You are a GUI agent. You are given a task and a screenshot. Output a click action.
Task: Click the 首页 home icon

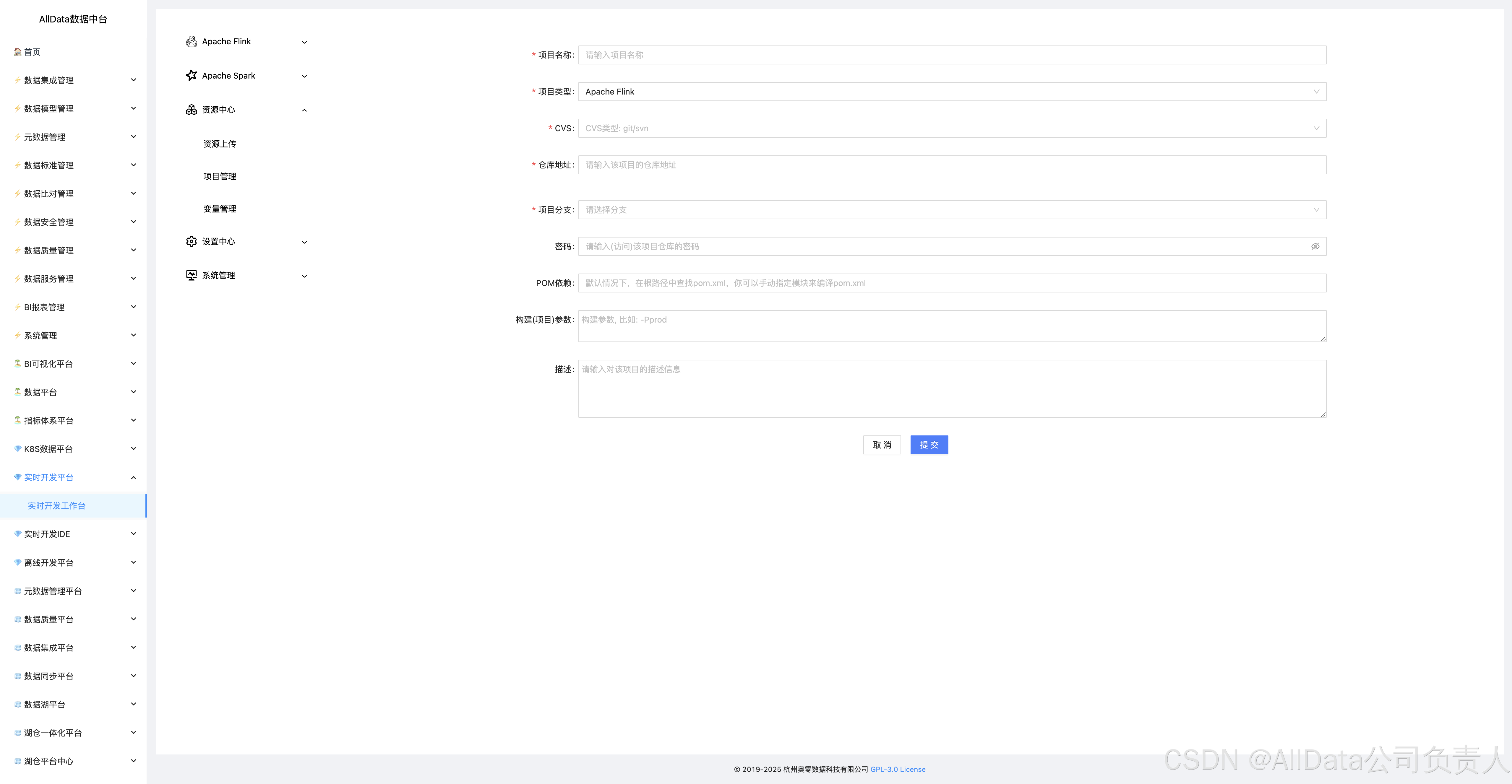point(18,52)
